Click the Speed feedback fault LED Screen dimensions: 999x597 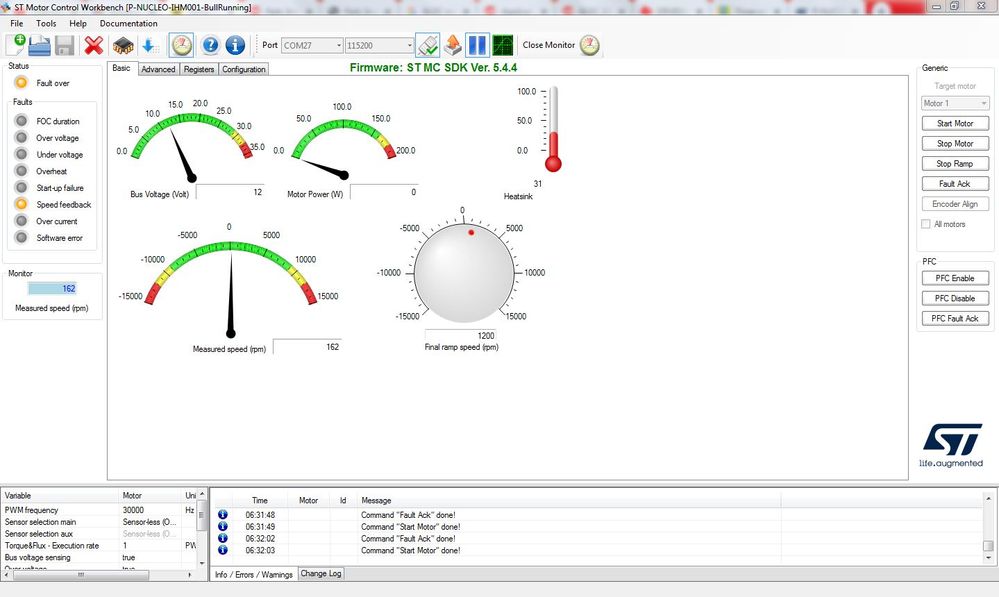(x=21, y=204)
